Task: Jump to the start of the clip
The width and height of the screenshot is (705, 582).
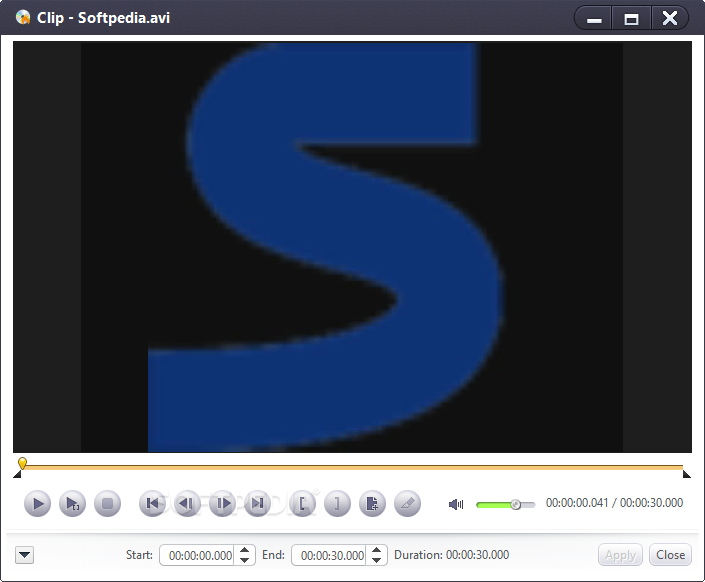Action: [x=153, y=503]
